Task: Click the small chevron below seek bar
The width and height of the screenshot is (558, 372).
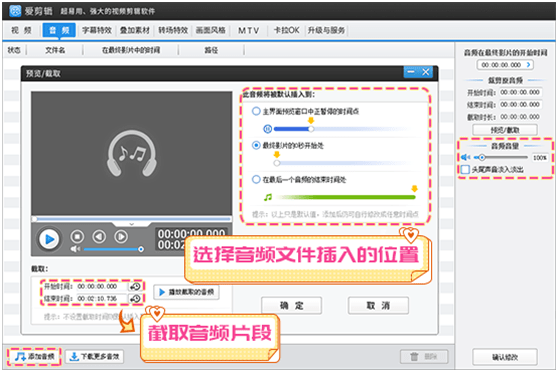Action: coord(131,224)
